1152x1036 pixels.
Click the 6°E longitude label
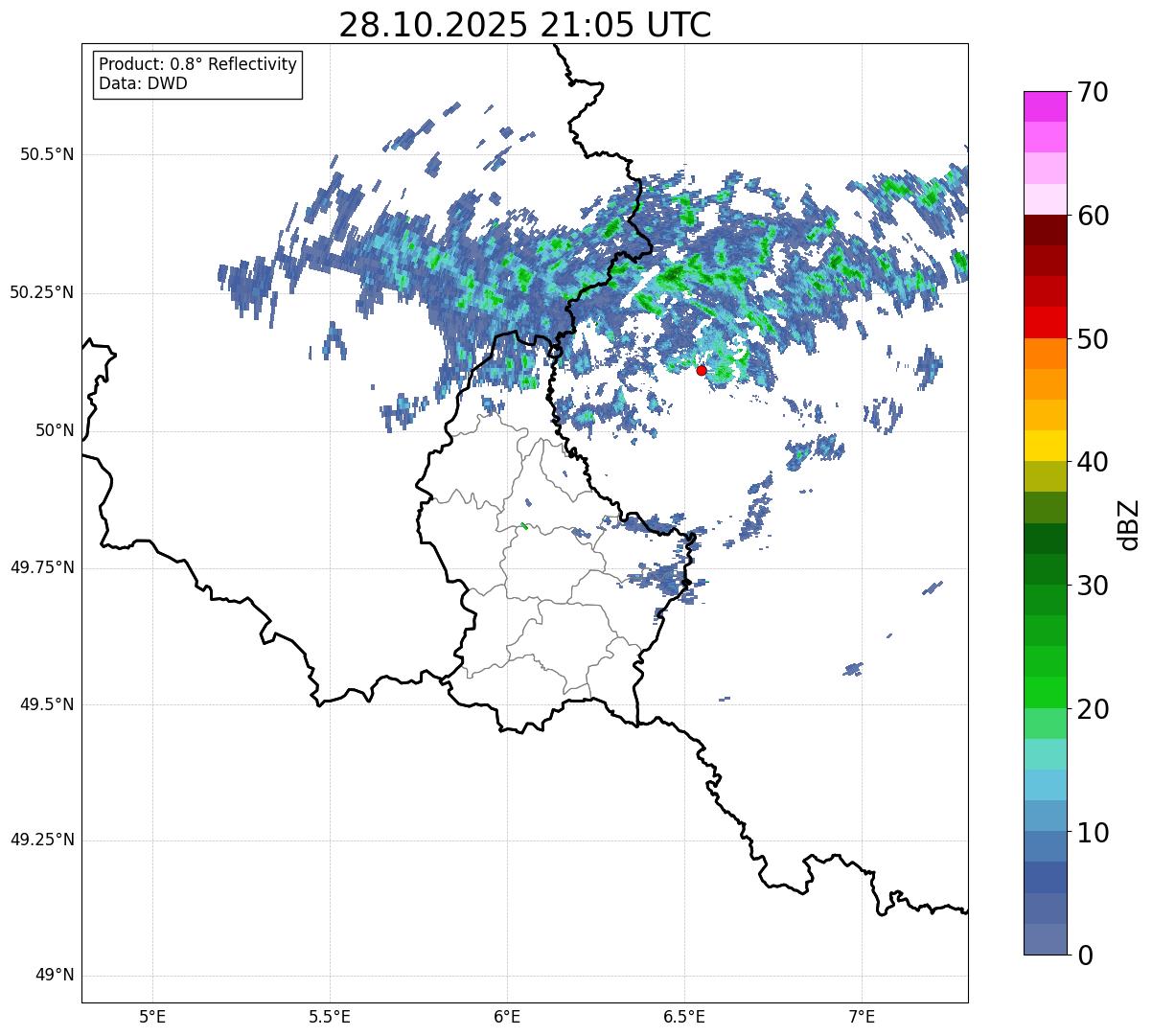coord(507,1017)
